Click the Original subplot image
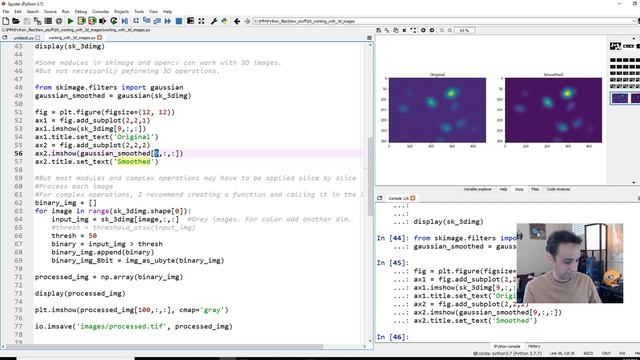The height and width of the screenshot is (360, 640). pyautogui.click(x=437, y=110)
